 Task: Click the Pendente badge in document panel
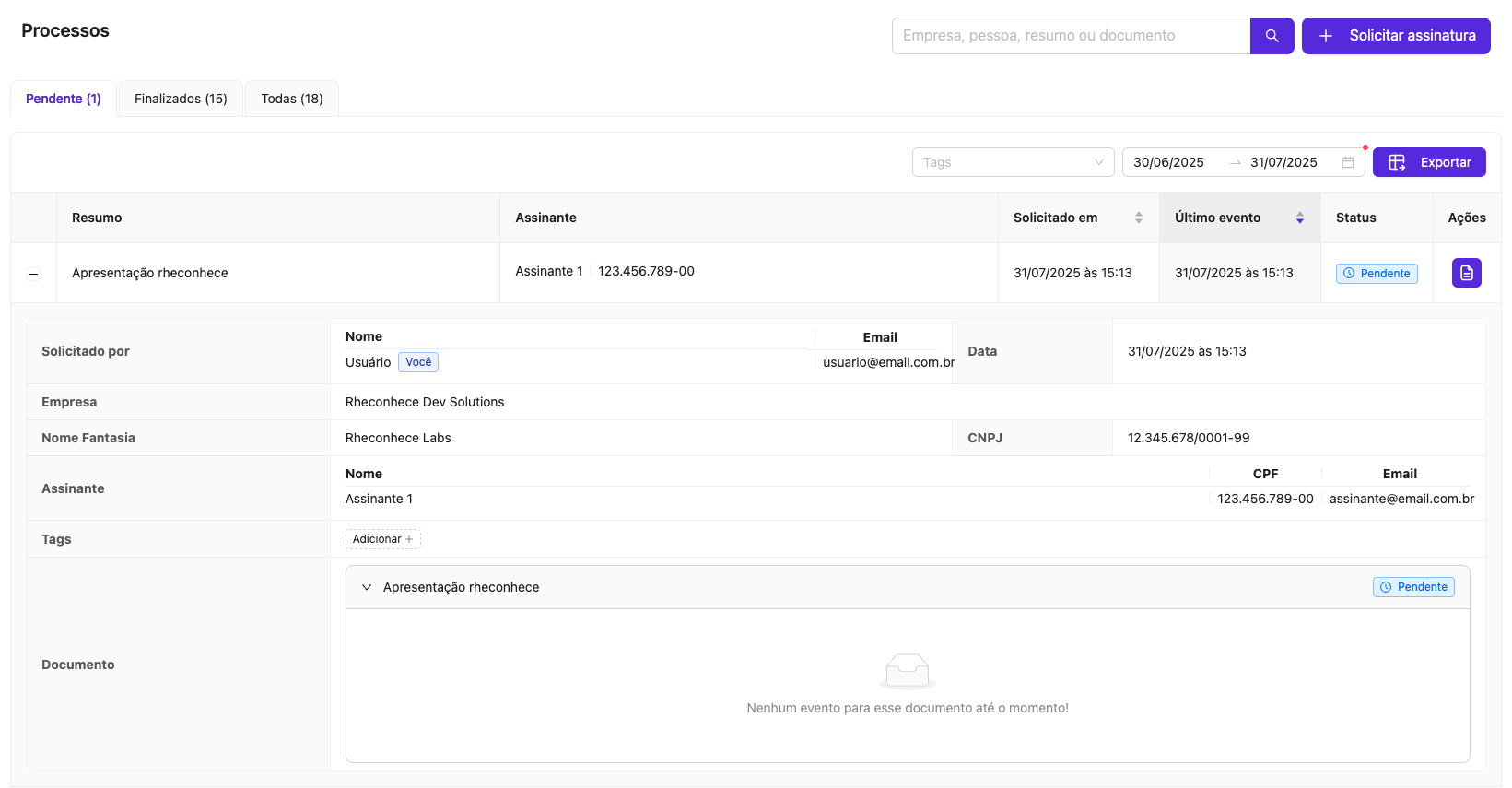pyautogui.click(x=1413, y=587)
